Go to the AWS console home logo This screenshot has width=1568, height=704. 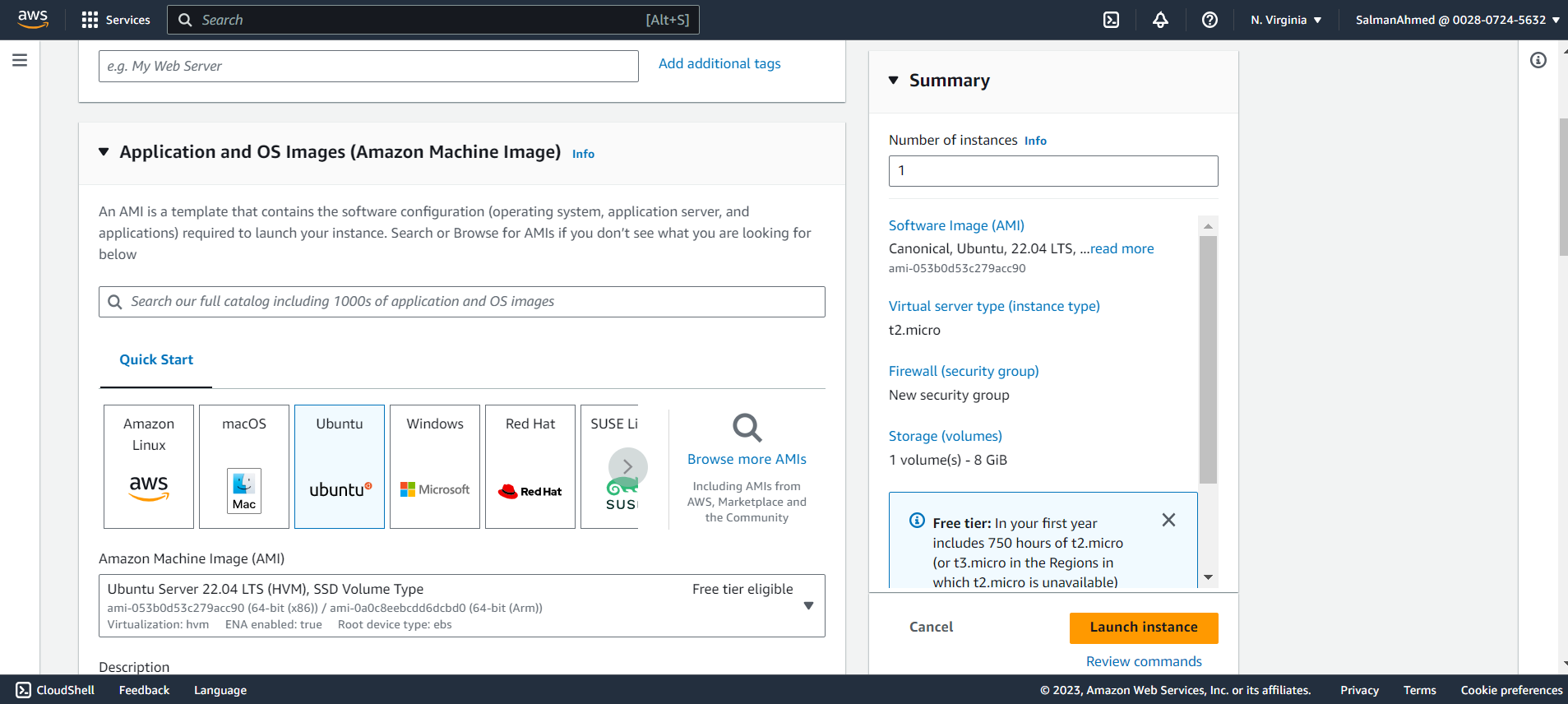(33, 19)
